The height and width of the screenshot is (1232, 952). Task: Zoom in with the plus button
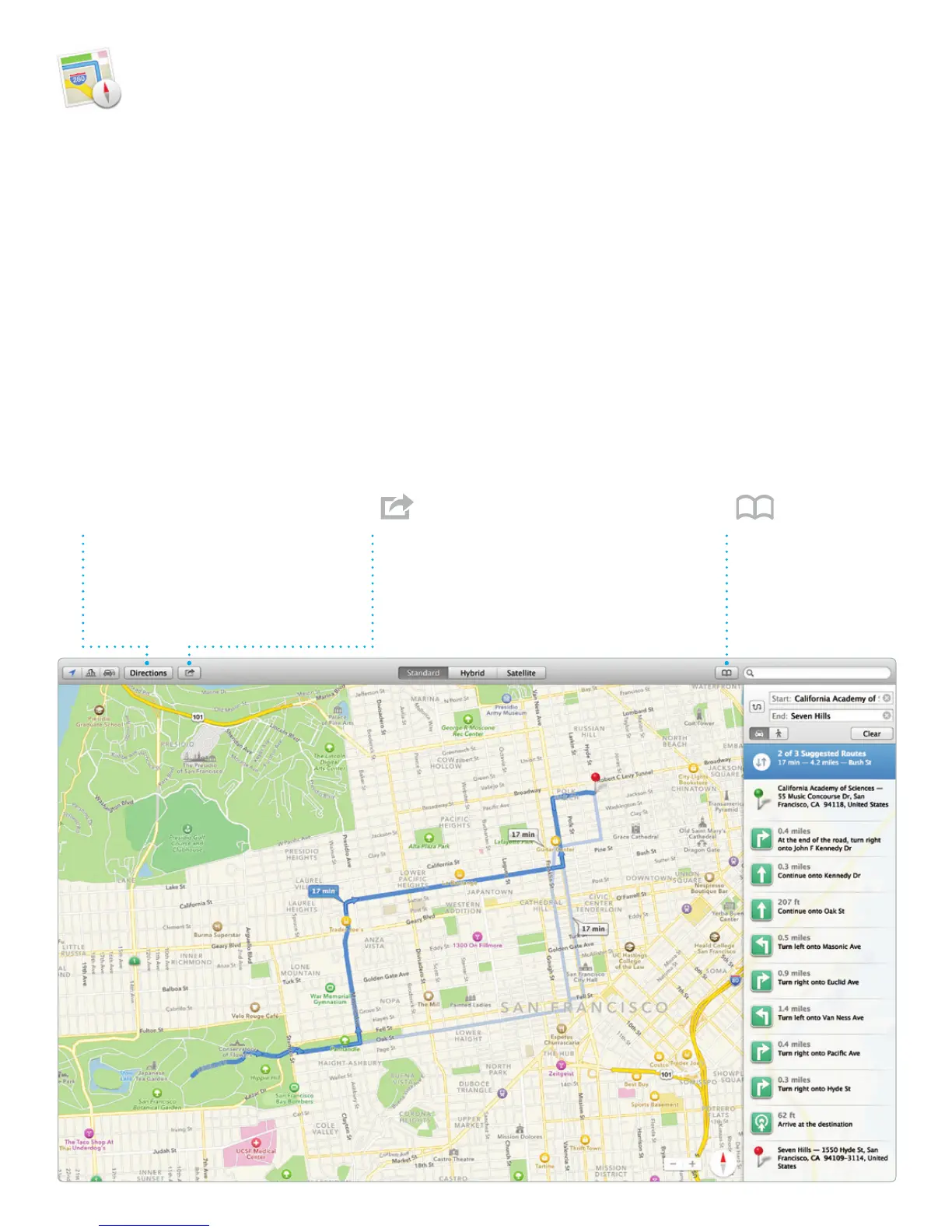[691, 1164]
